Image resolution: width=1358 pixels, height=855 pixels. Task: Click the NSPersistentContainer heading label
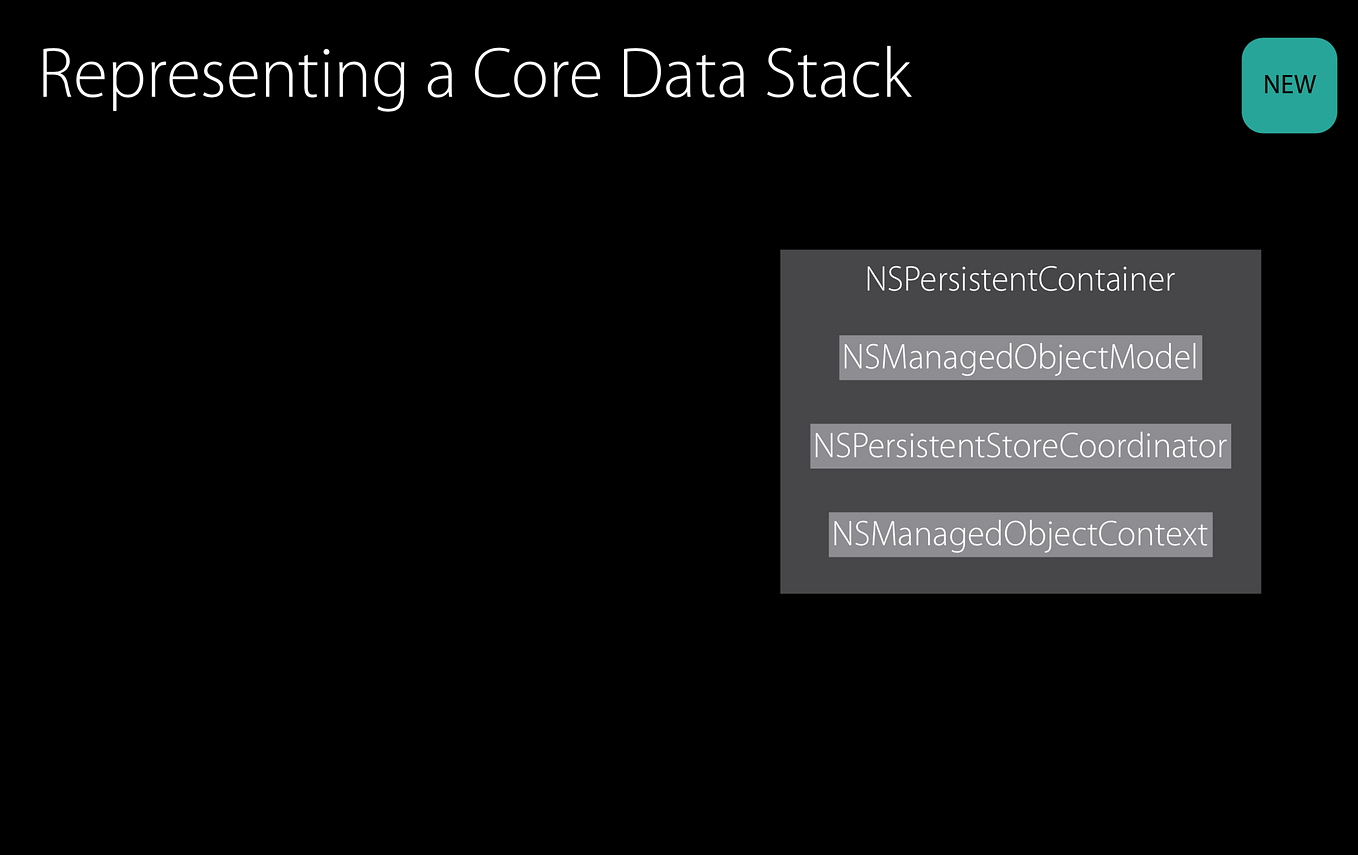tap(1020, 279)
